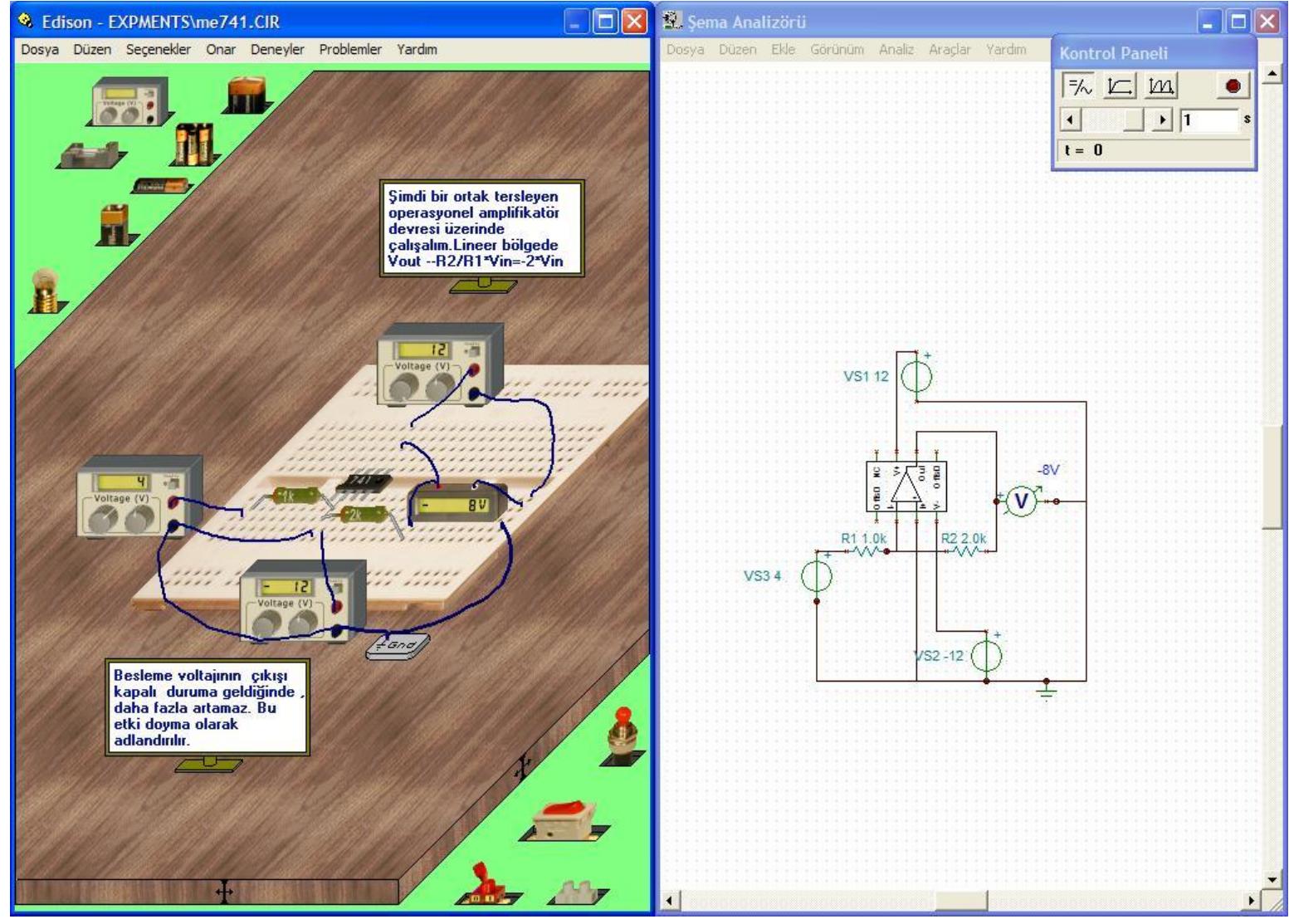Open the Deneyler menu
Image resolution: width=1294 pixels, height=924 pixels.
tap(277, 50)
